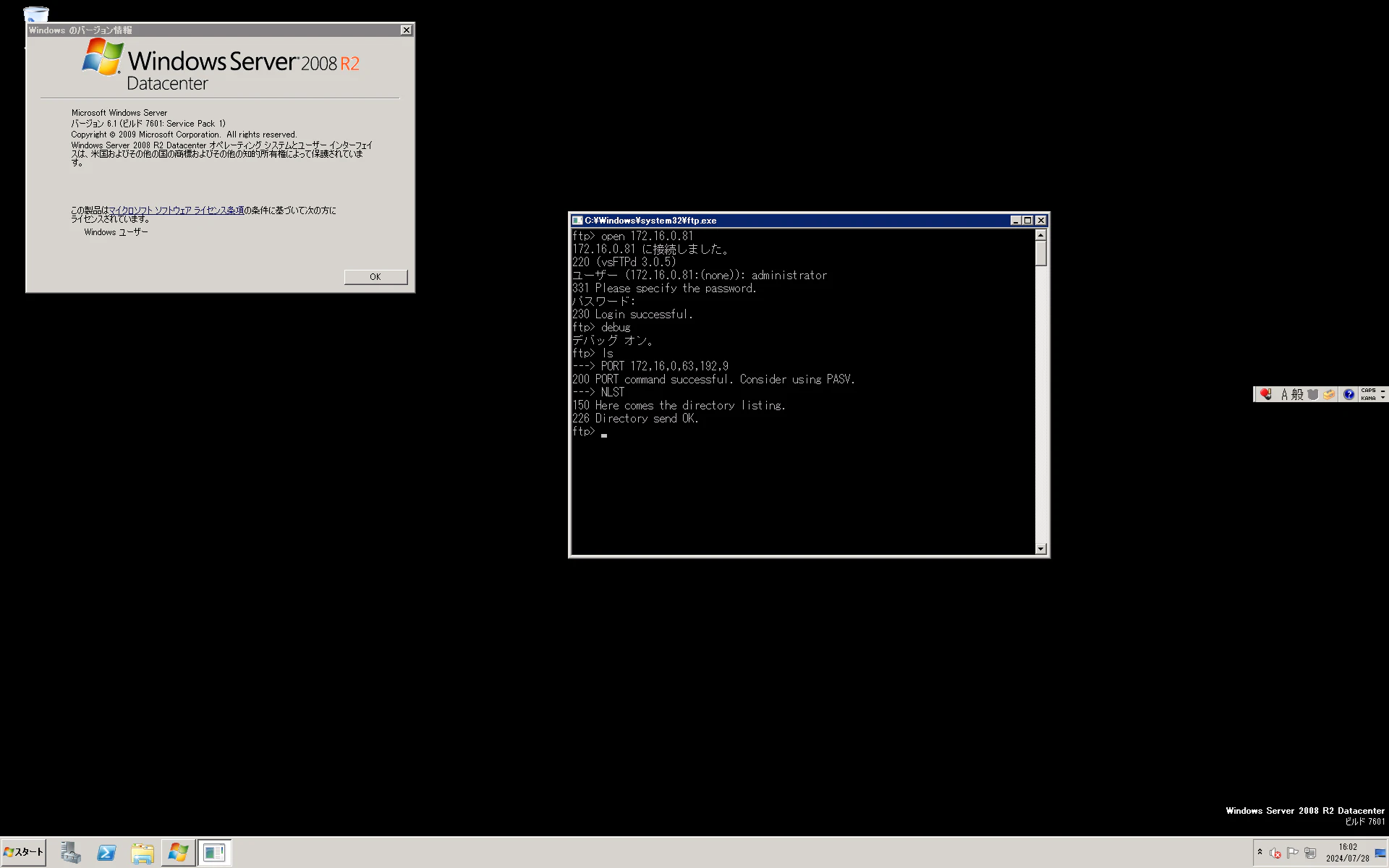
Task: Minimize the ftp.exe console window
Action: pyautogui.click(x=1015, y=221)
